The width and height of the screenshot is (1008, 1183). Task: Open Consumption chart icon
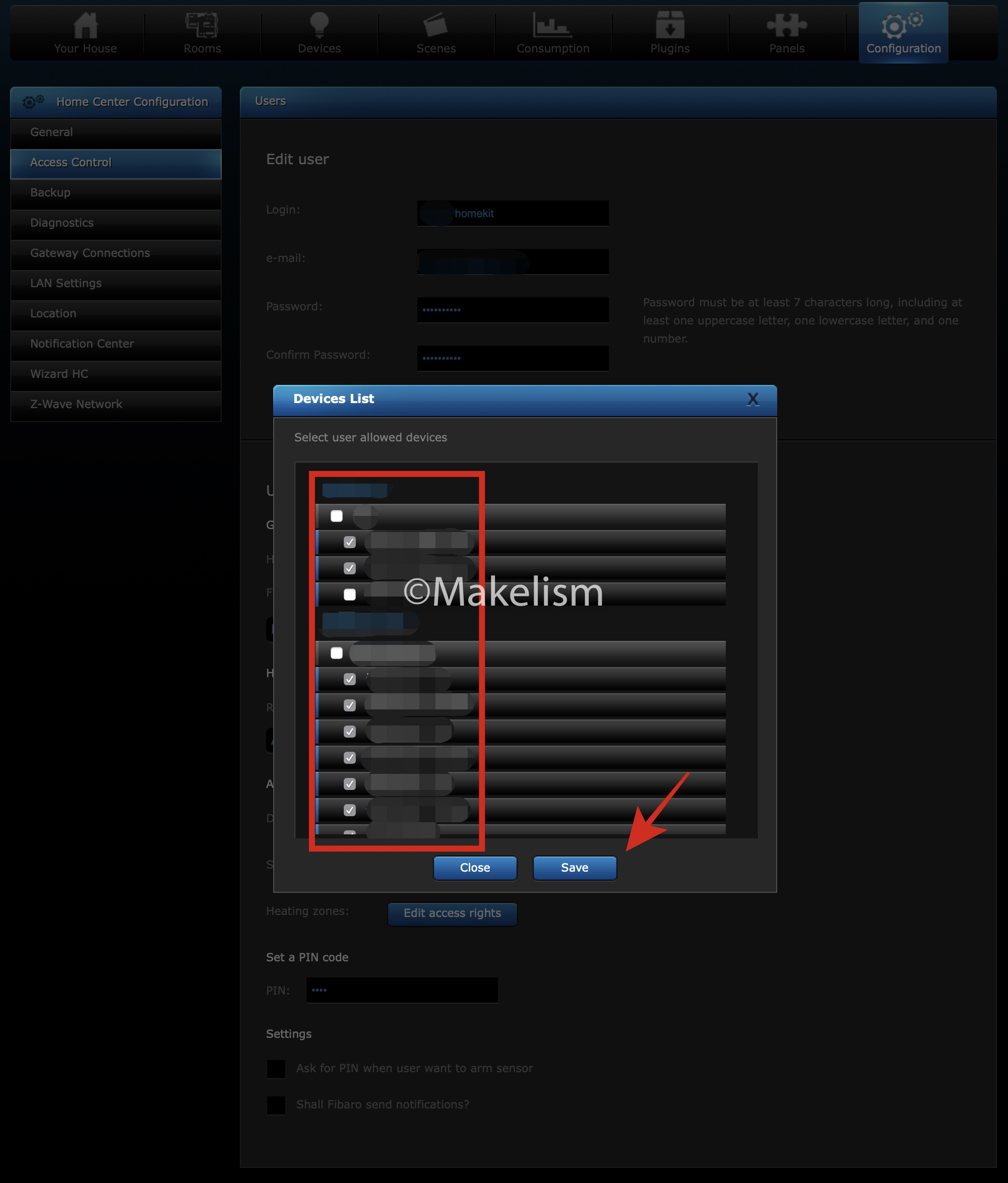[x=552, y=26]
